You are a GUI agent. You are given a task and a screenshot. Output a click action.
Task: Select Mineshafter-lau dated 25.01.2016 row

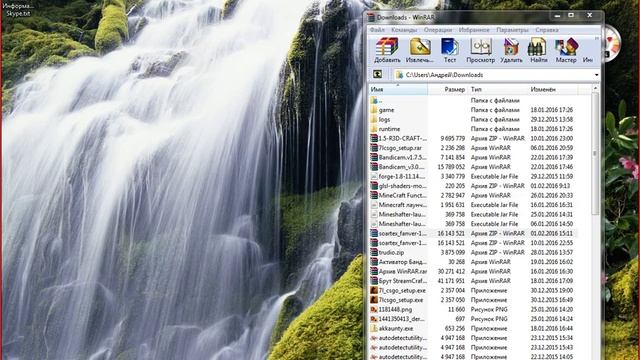(x=473, y=214)
